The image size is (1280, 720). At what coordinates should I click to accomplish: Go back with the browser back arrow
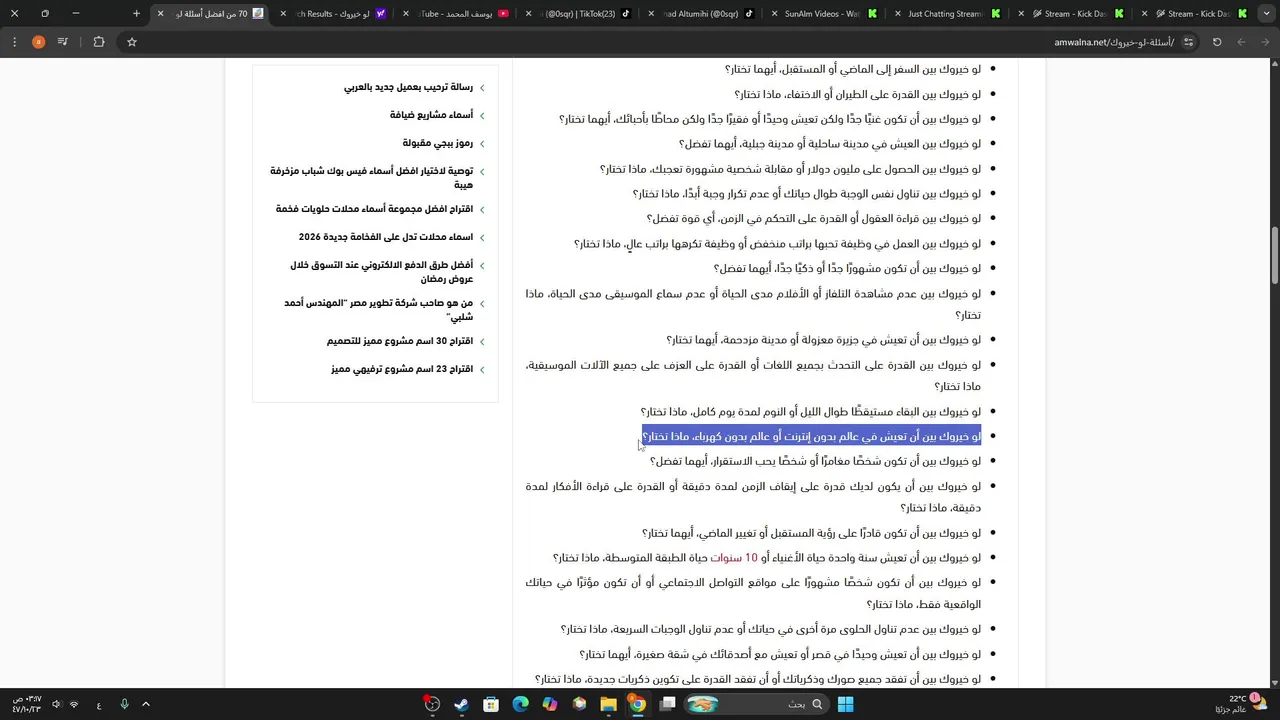1265,42
